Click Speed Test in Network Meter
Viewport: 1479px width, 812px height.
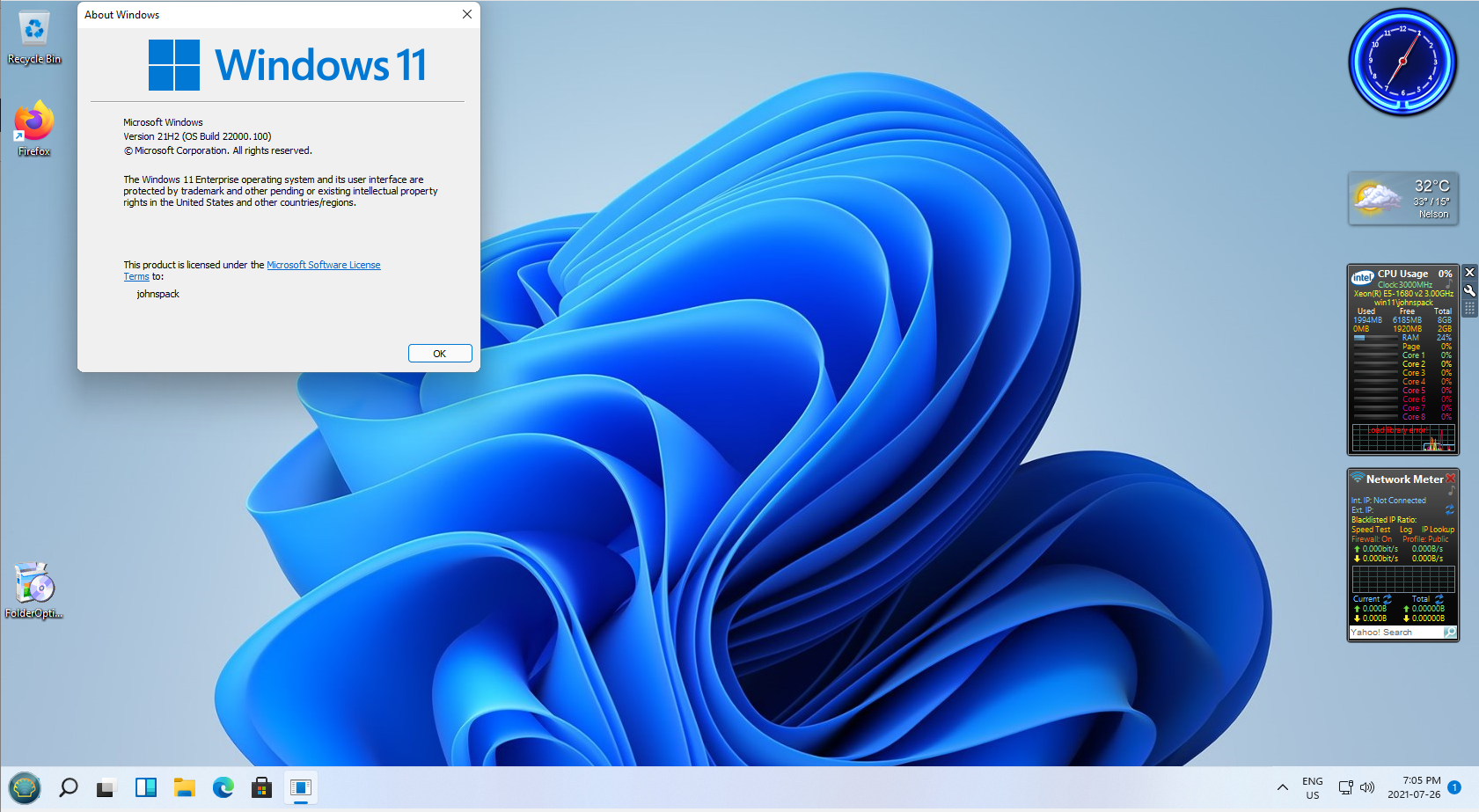pyautogui.click(x=1371, y=530)
